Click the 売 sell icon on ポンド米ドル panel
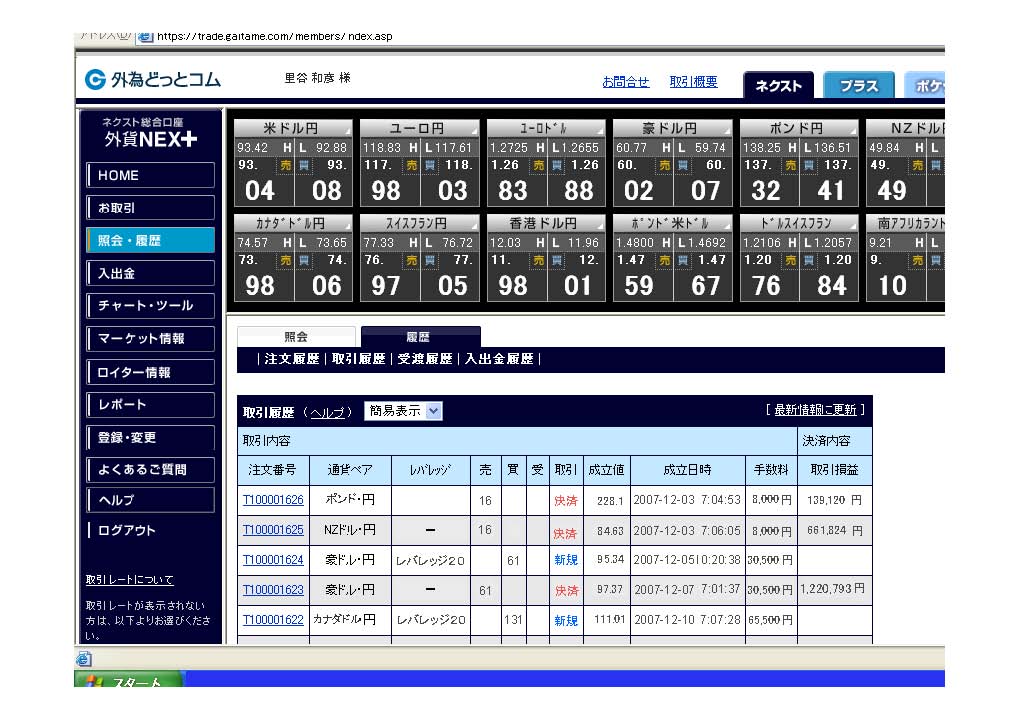Screen dimensions: 1018x720 click(664, 260)
